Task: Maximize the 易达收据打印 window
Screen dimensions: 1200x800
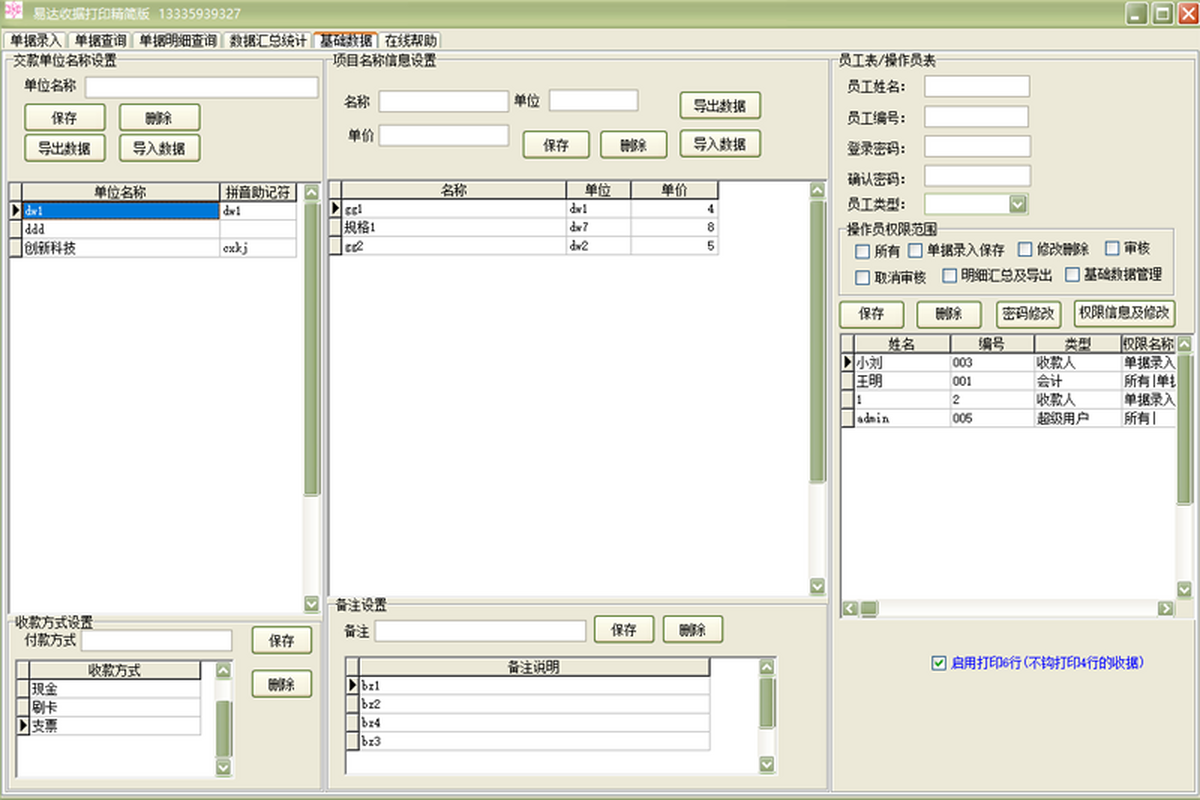Action: 1161,13
